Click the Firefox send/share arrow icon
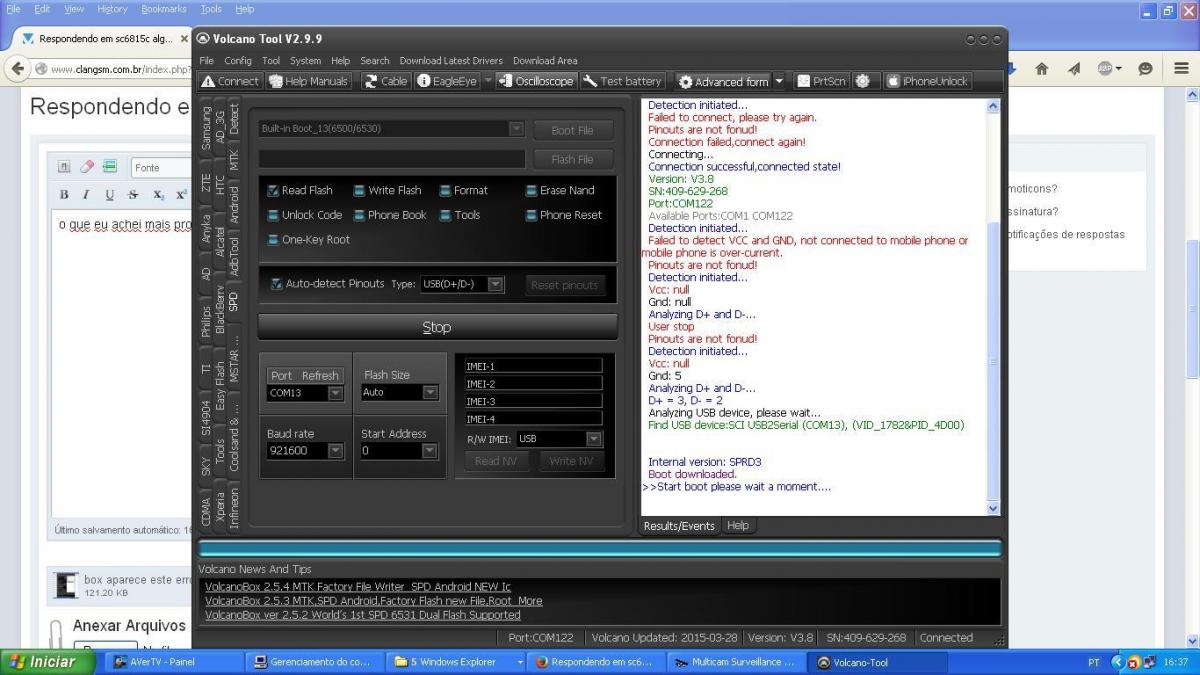 (x=1074, y=69)
